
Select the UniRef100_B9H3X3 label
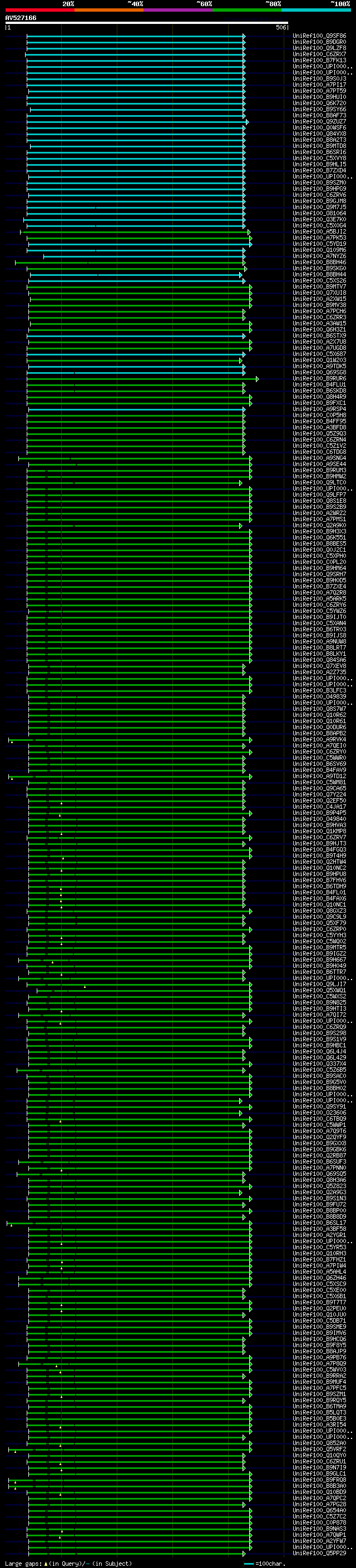click(x=319, y=531)
